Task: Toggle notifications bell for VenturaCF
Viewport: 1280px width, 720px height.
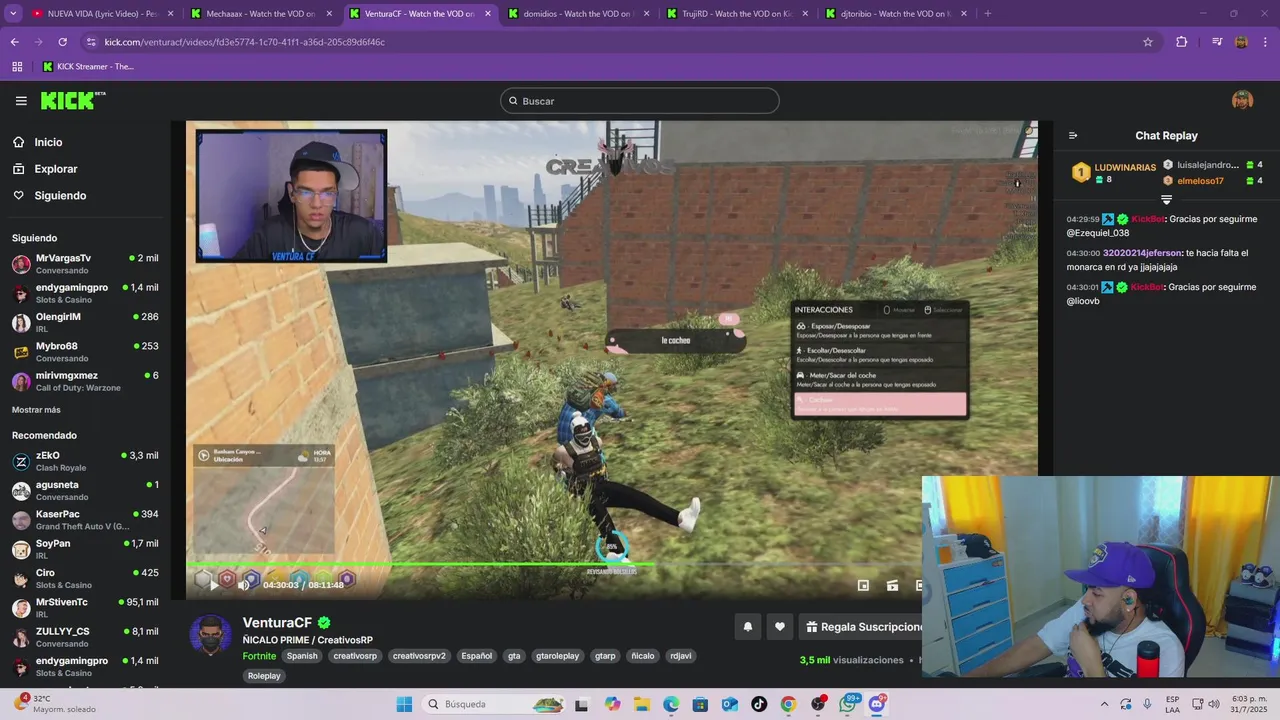Action: (747, 627)
